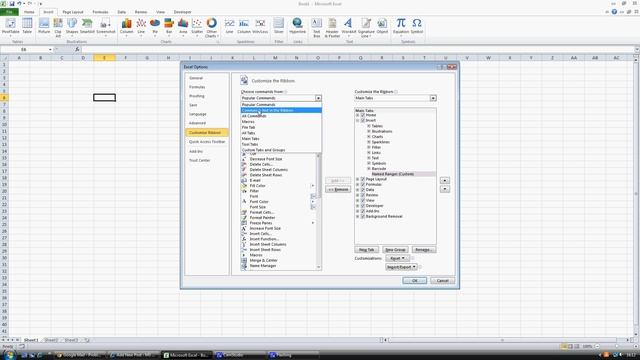Choose Commands Not in the Ribbon option
Screen dimensions: 640x360
(x=281, y=110)
